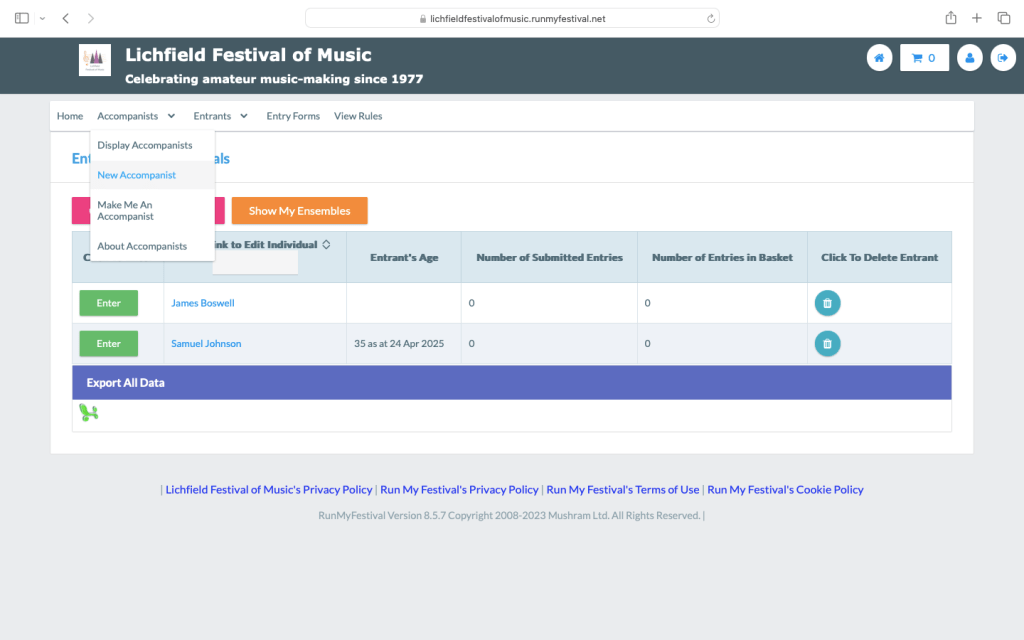
Task: Open James Boswell's edit link
Action: 203,303
